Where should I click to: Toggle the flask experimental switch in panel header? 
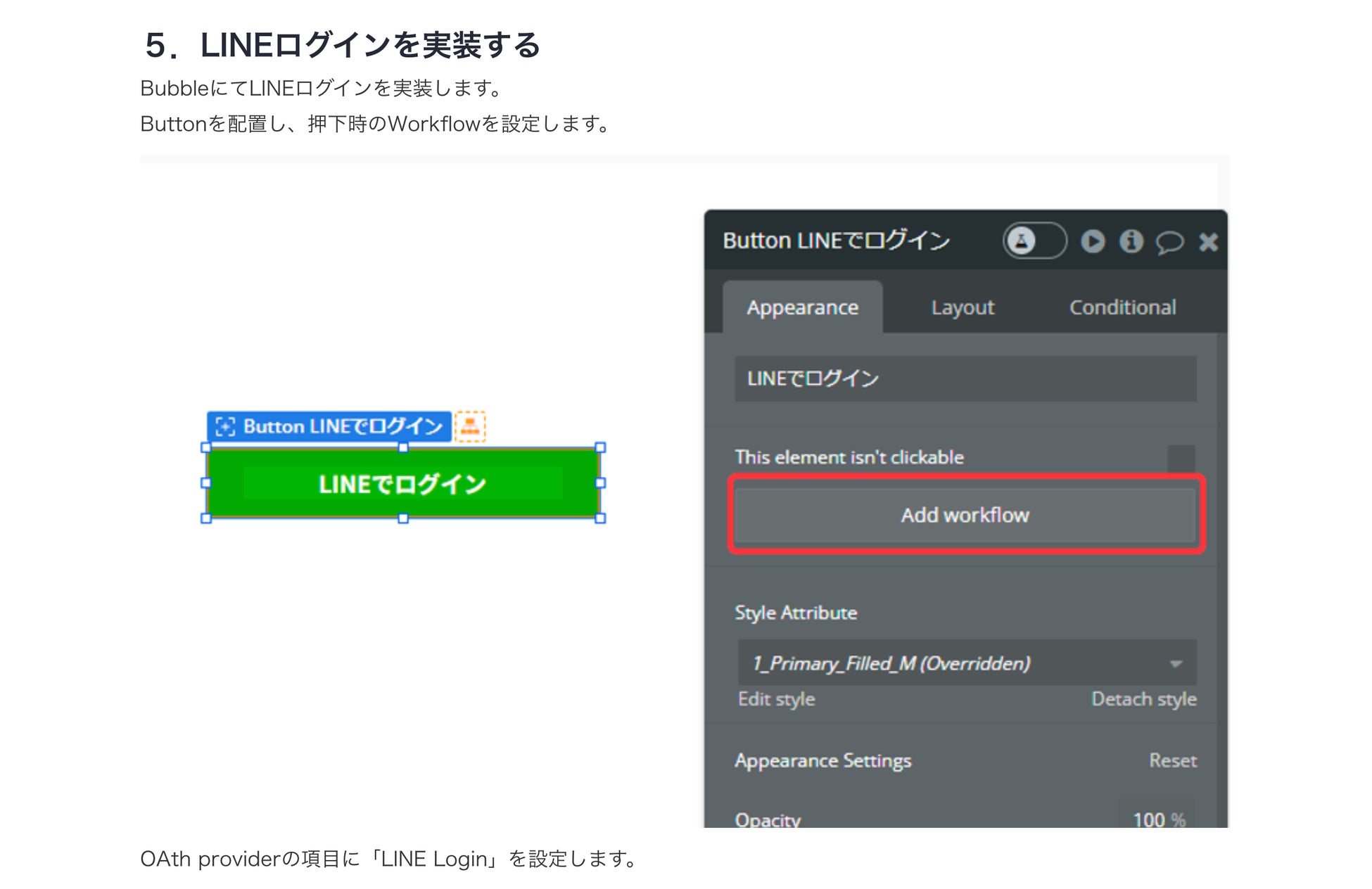coord(1034,241)
